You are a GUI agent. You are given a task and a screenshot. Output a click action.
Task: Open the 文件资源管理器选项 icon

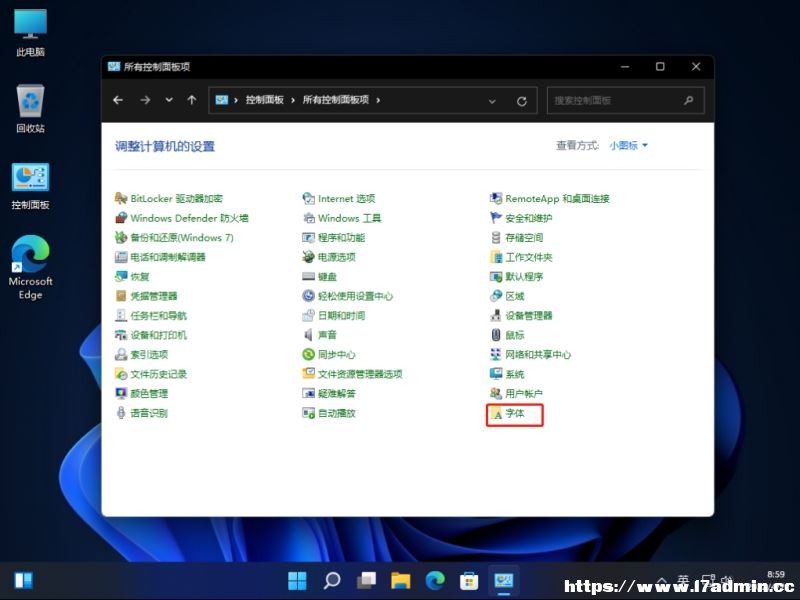308,374
